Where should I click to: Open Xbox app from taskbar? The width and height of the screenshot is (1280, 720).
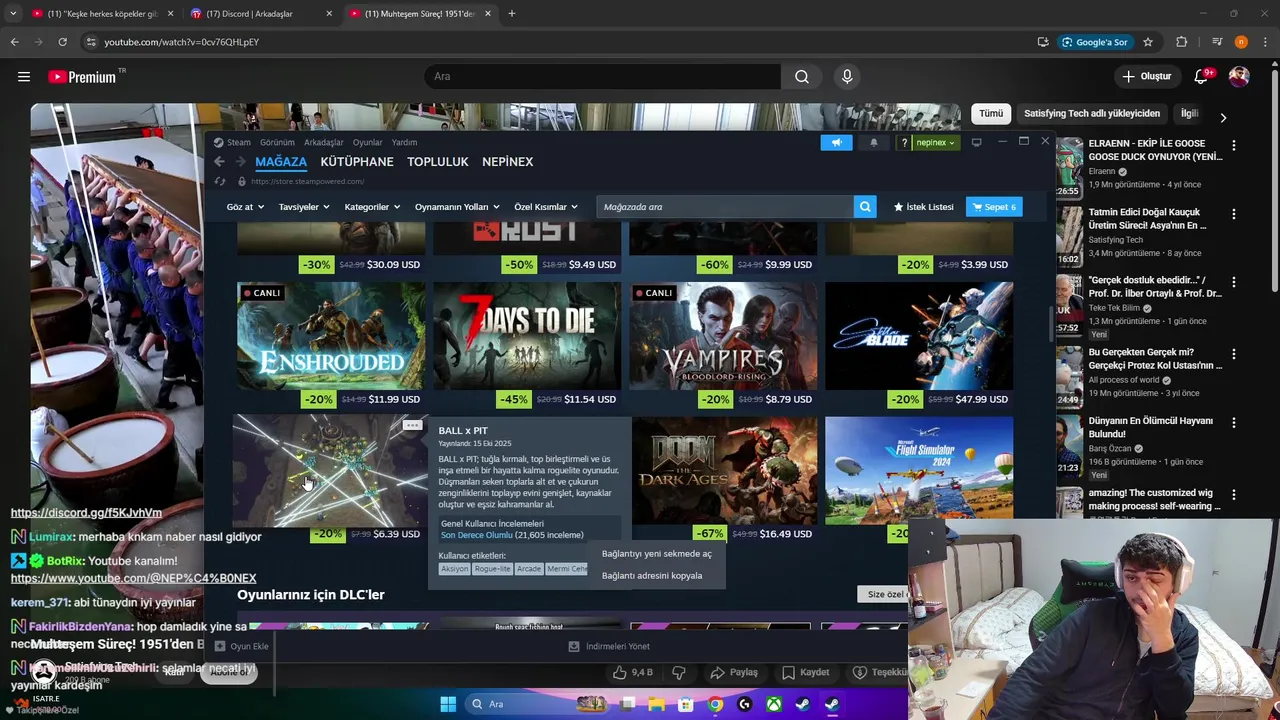[x=774, y=704]
